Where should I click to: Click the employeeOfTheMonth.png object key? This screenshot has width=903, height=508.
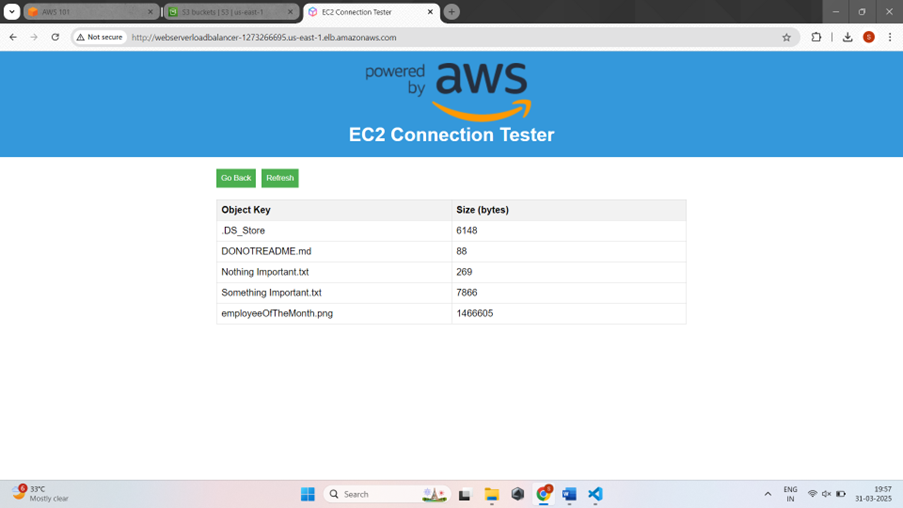(277, 313)
